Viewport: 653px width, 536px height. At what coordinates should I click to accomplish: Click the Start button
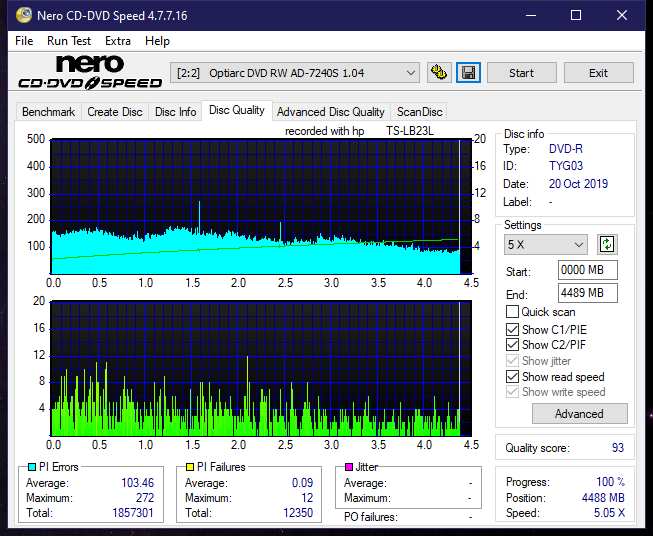(521, 73)
